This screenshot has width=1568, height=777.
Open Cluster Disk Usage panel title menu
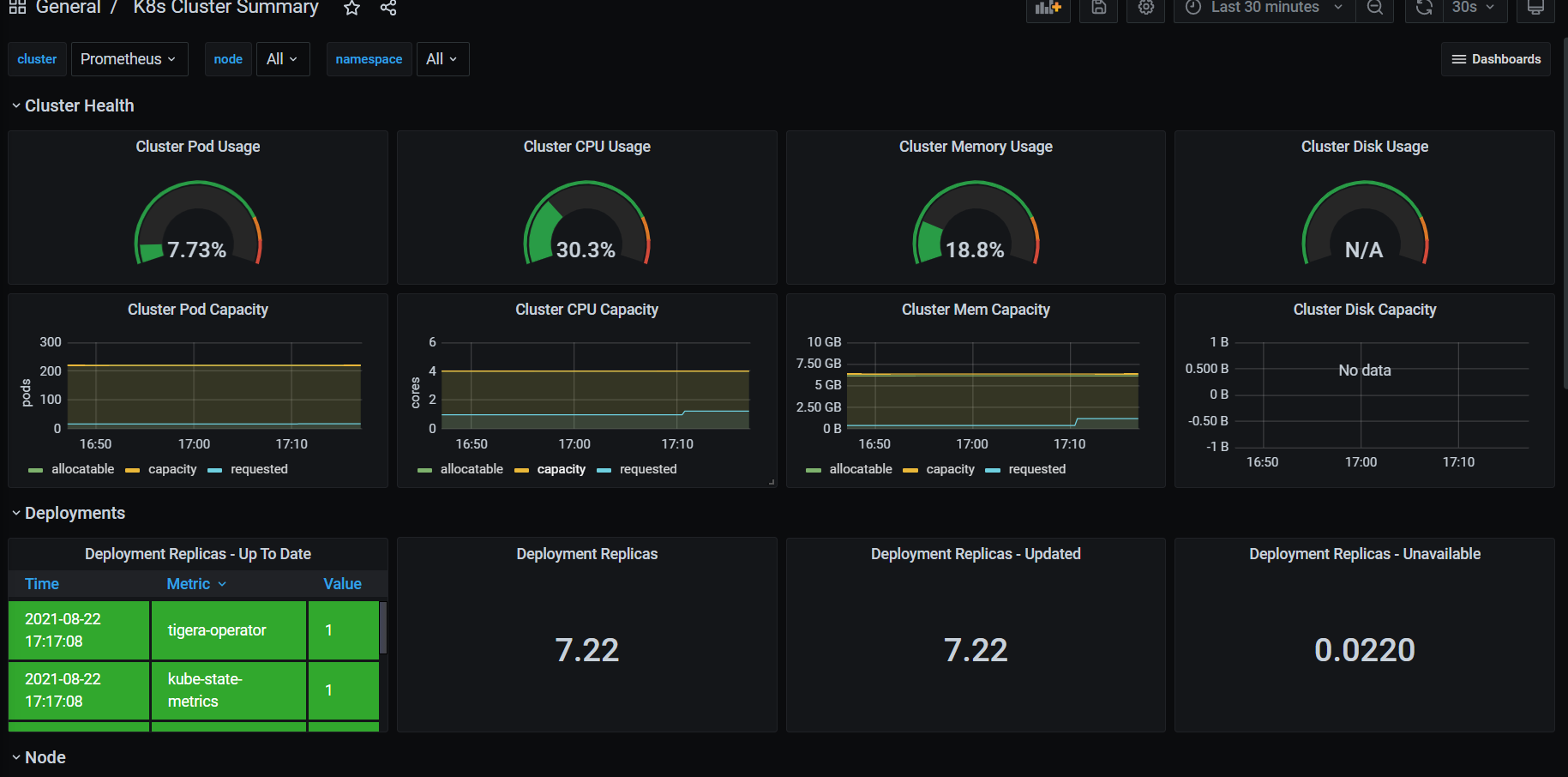pyautogui.click(x=1365, y=147)
